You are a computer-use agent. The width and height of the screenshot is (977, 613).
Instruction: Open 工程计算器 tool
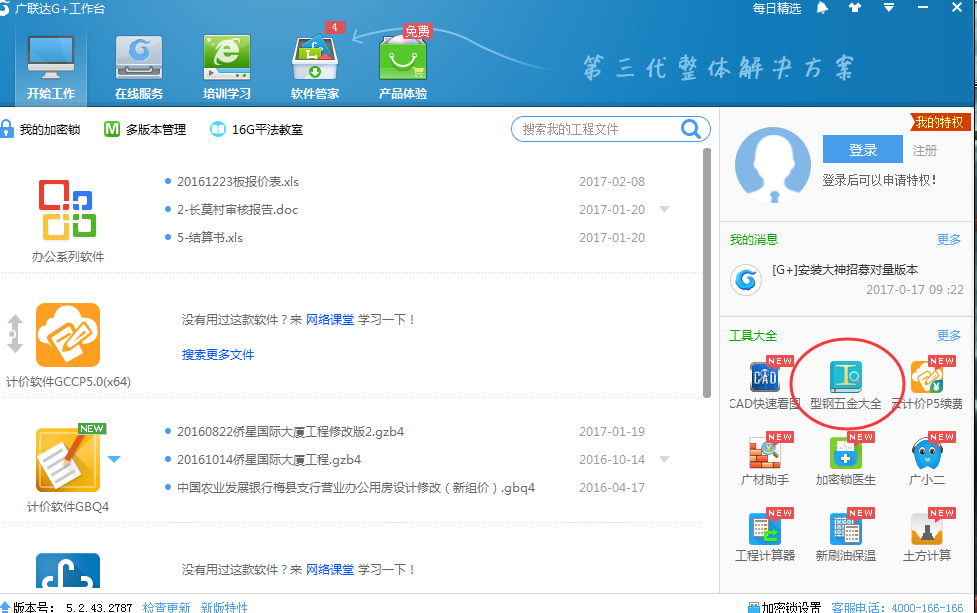pos(765,536)
